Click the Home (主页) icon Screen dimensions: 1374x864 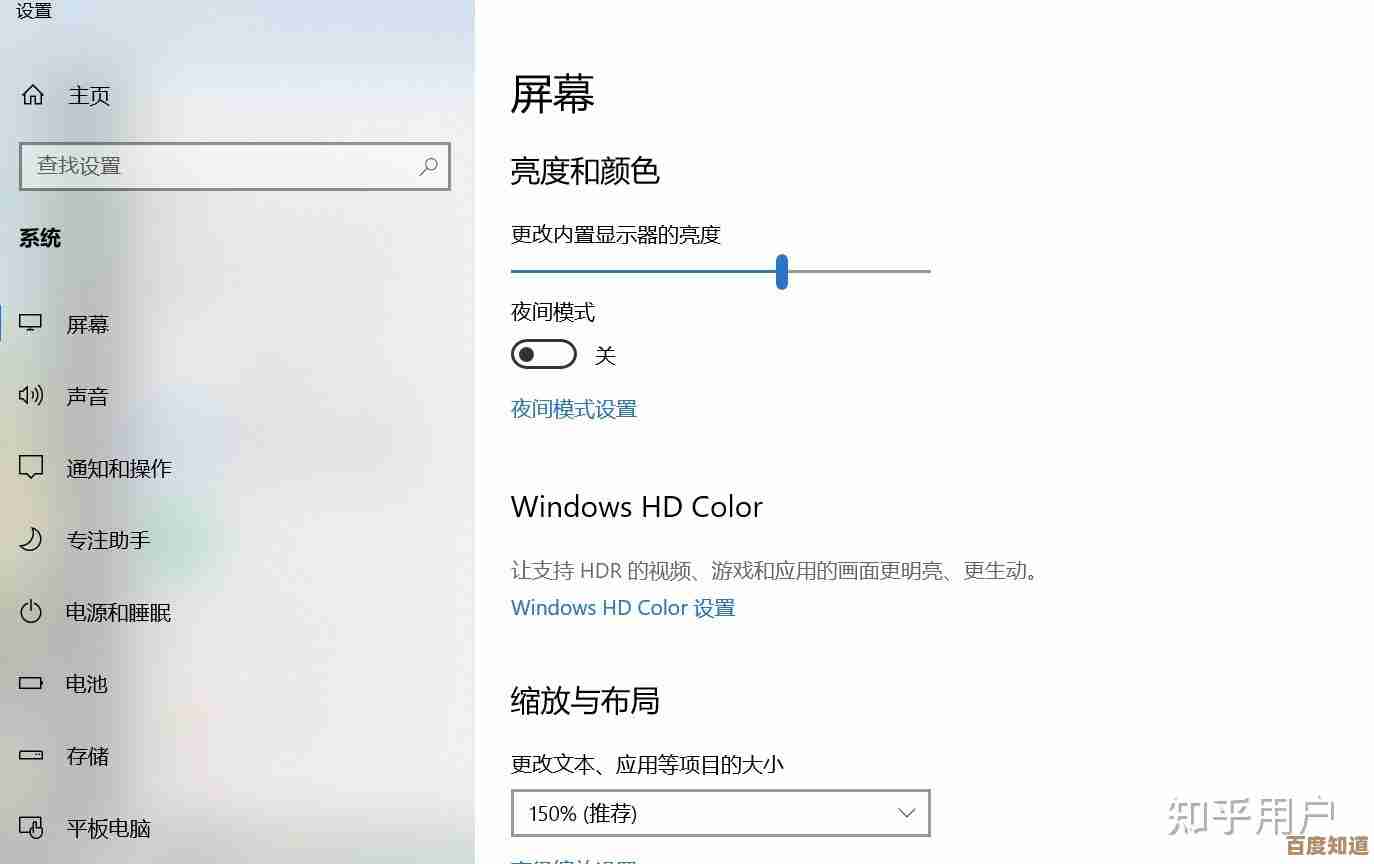(33, 95)
